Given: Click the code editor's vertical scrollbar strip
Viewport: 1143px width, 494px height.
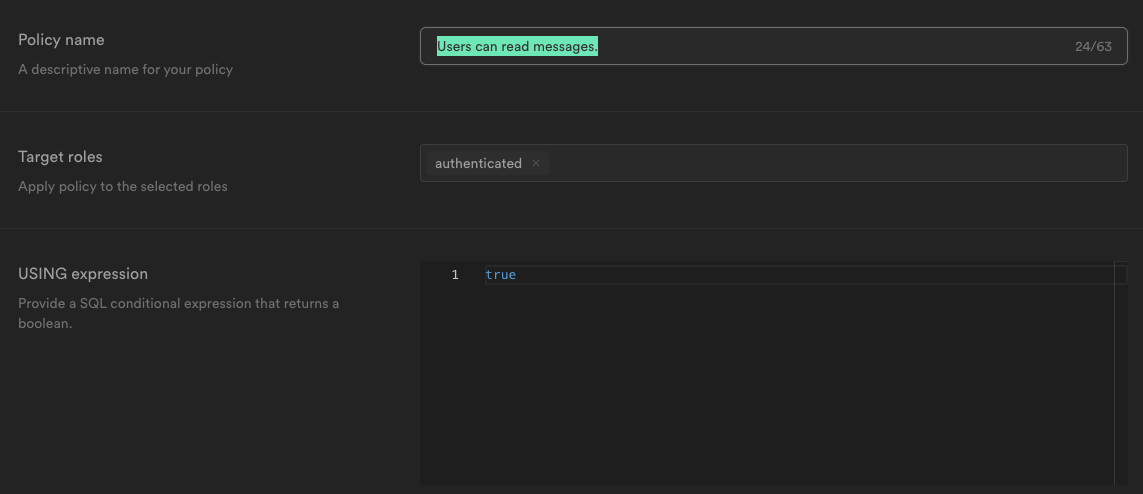Looking at the screenshot, I should [1121, 373].
